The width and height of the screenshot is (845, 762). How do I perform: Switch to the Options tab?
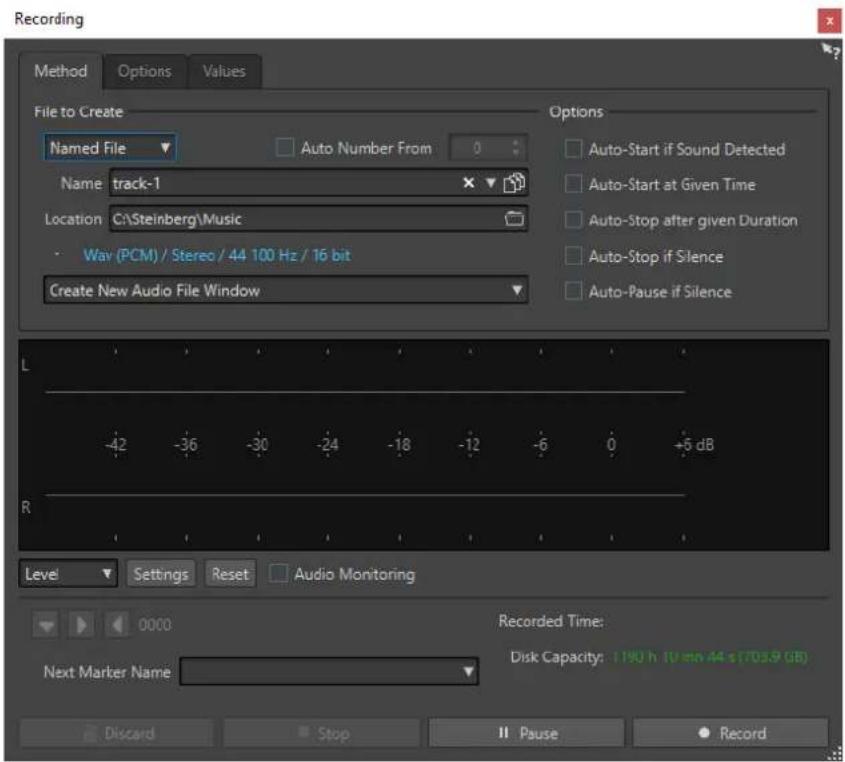(144, 71)
